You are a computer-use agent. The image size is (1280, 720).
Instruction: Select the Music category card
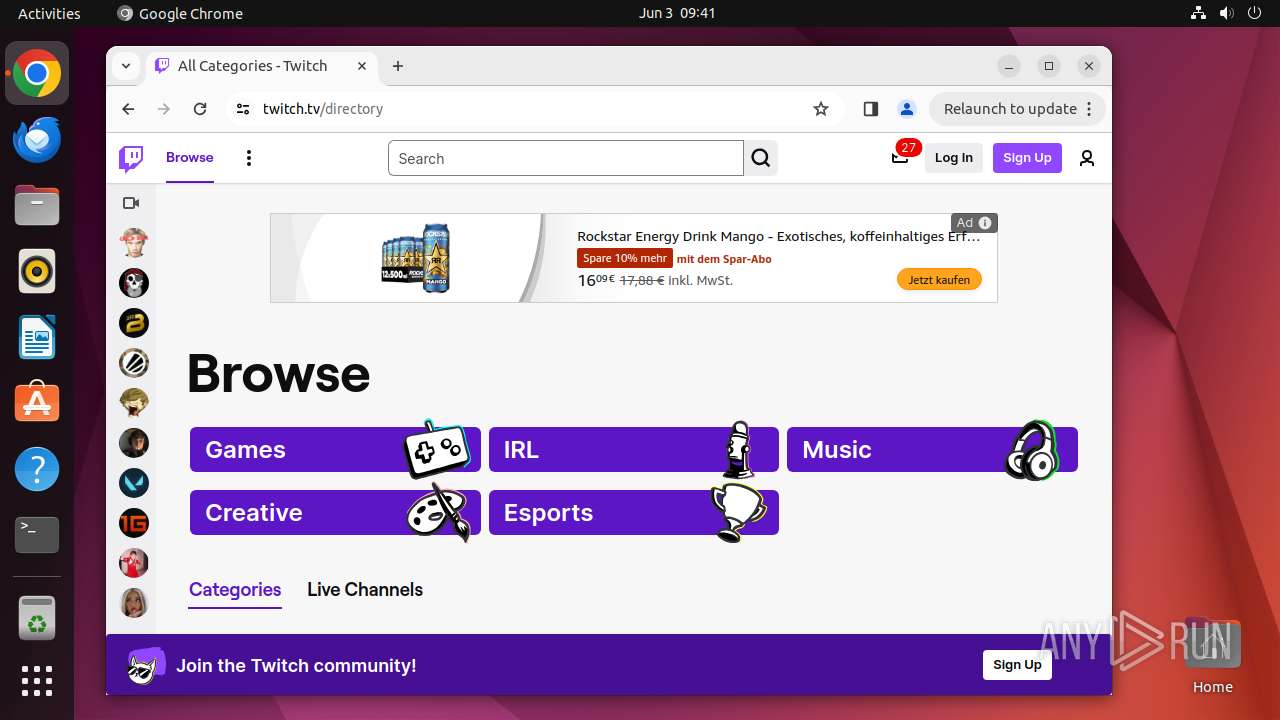932,450
